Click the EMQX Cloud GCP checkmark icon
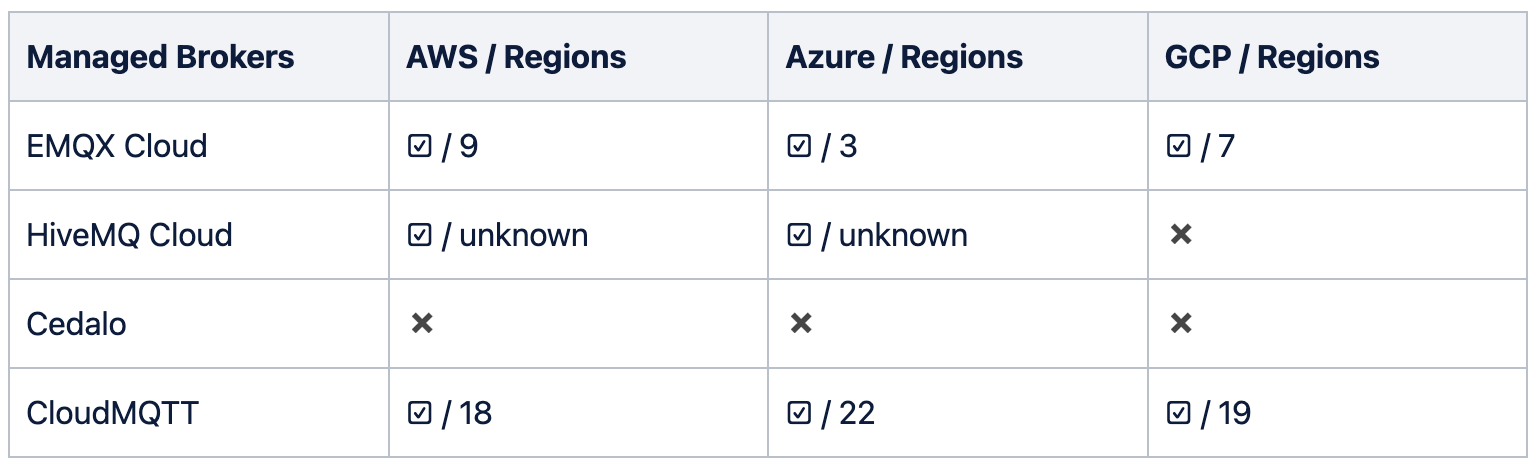The height and width of the screenshot is (468, 1536). click(1179, 147)
